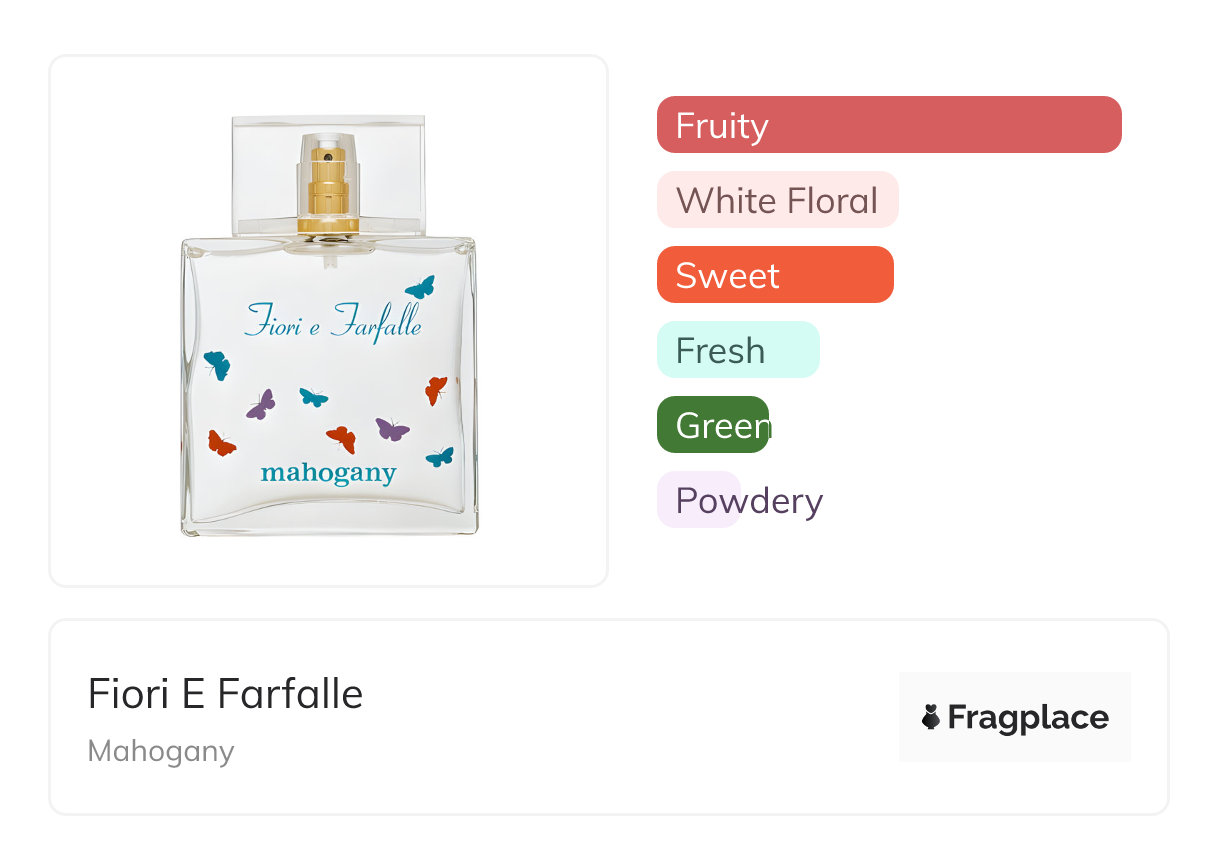Click the product info card at bottom
Image resolution: width=1218 pixels, height=864 pixels.
pos(609,717)
